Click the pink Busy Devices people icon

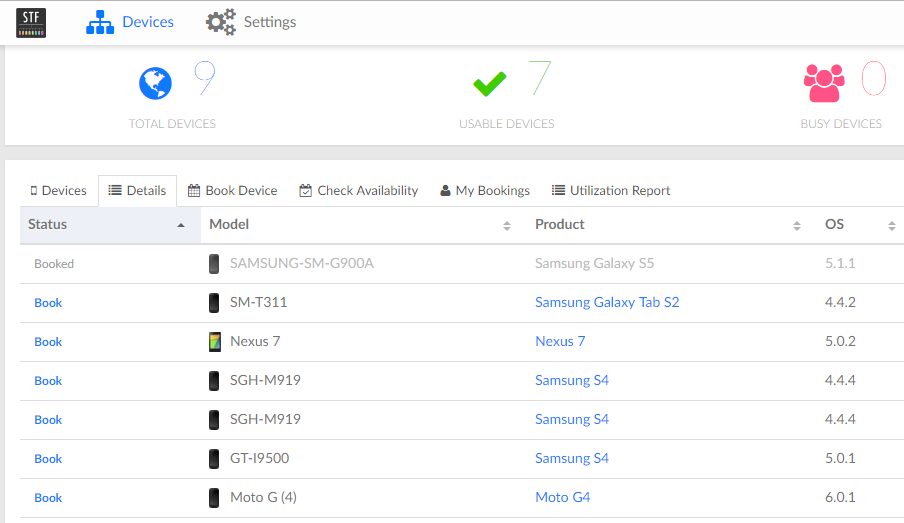point(824,84)
